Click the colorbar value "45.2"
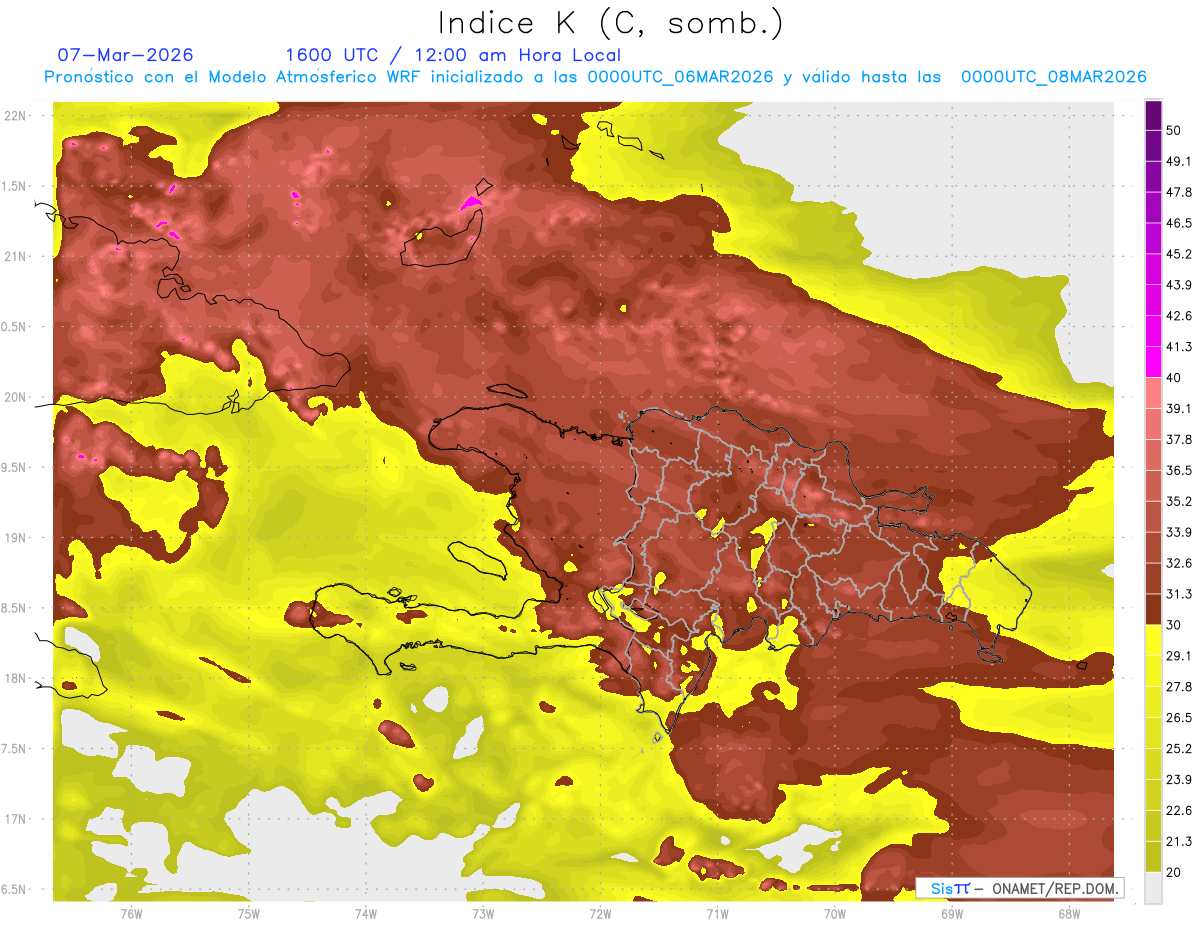Screen dimensions: 1200x927 pos(1179,254)
